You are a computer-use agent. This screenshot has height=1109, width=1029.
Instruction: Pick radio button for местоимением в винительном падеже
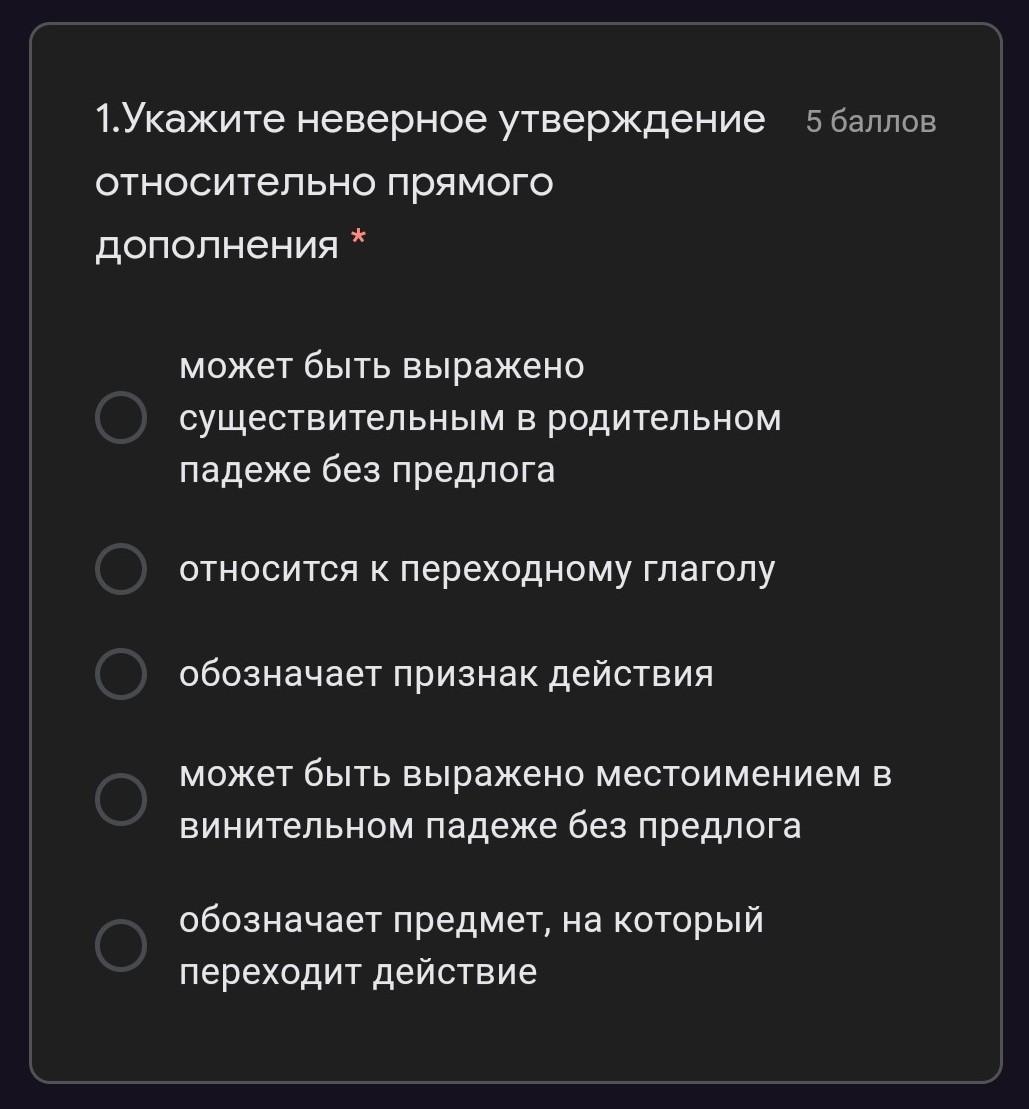121,799
